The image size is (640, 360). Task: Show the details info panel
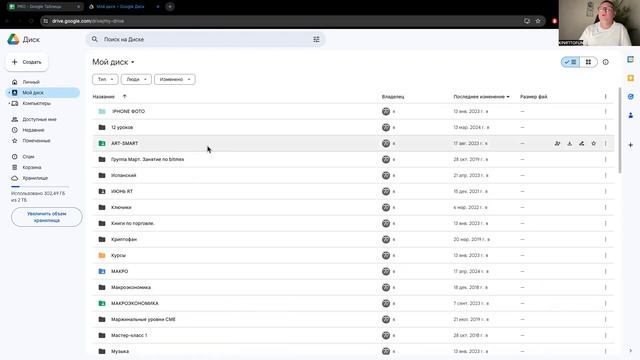tap(606, 62)
